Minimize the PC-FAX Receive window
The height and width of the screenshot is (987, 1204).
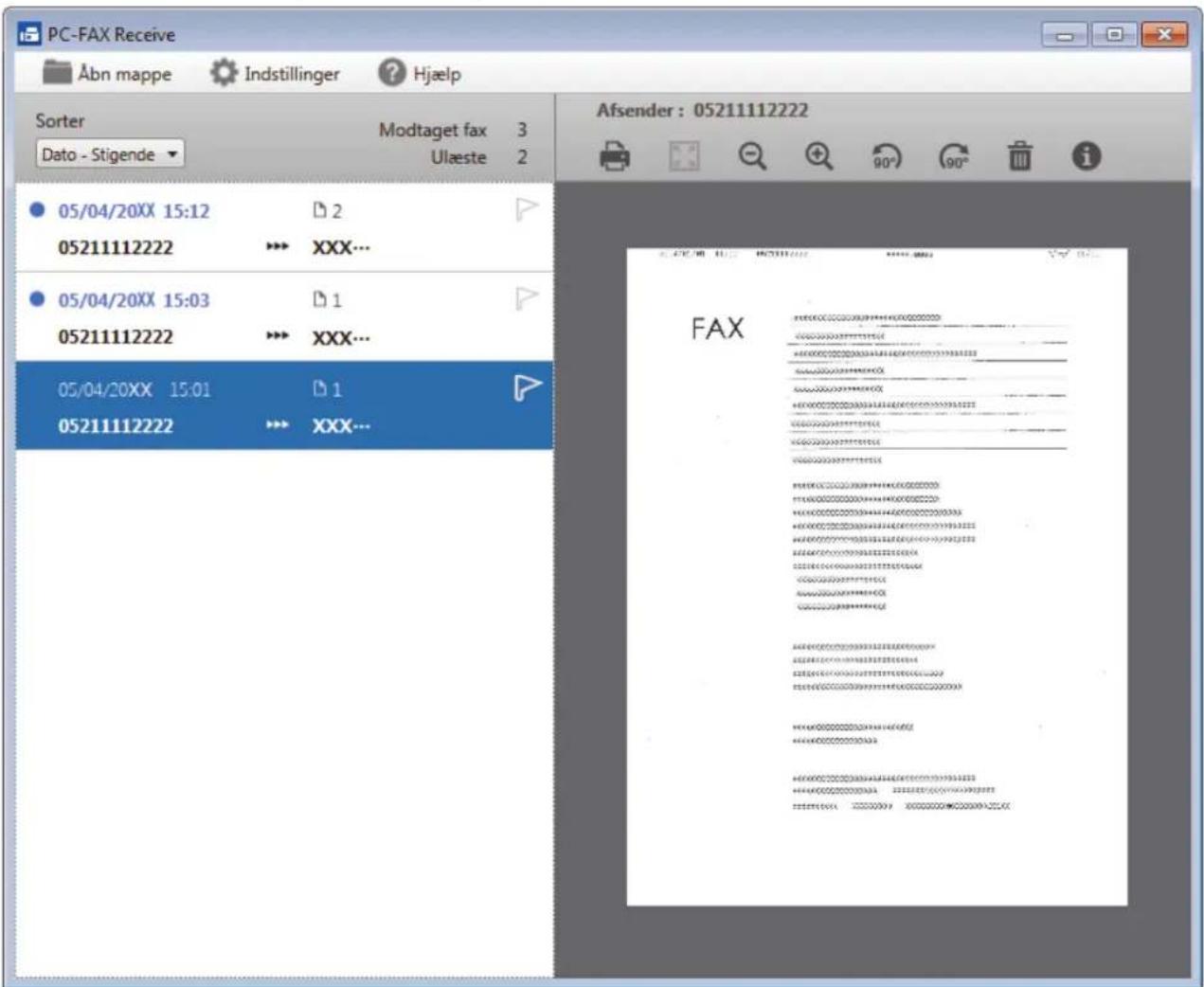(1065, 35)
